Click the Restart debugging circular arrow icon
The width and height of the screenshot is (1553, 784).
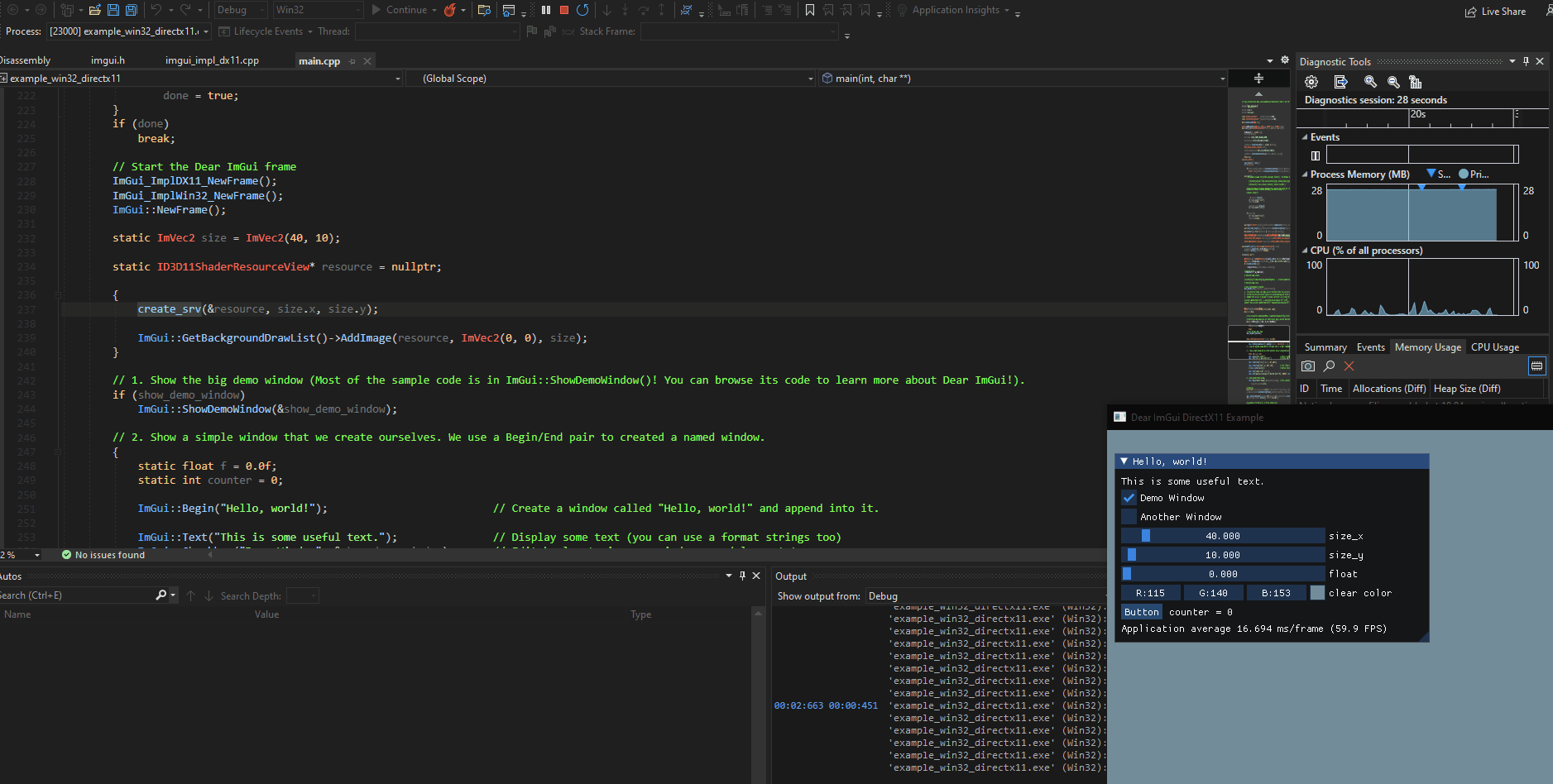click(x=583, y=10)
